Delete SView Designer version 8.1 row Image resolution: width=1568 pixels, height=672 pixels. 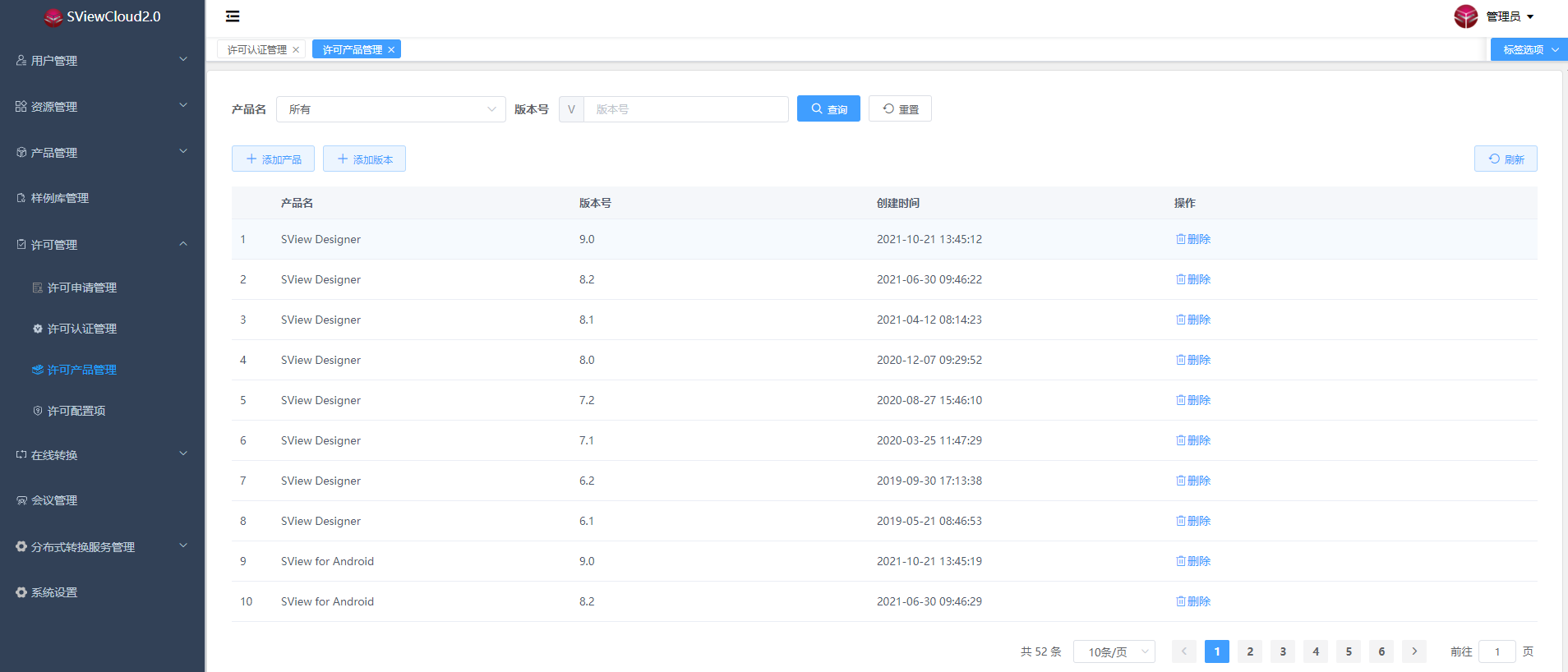pos(1193,320)
